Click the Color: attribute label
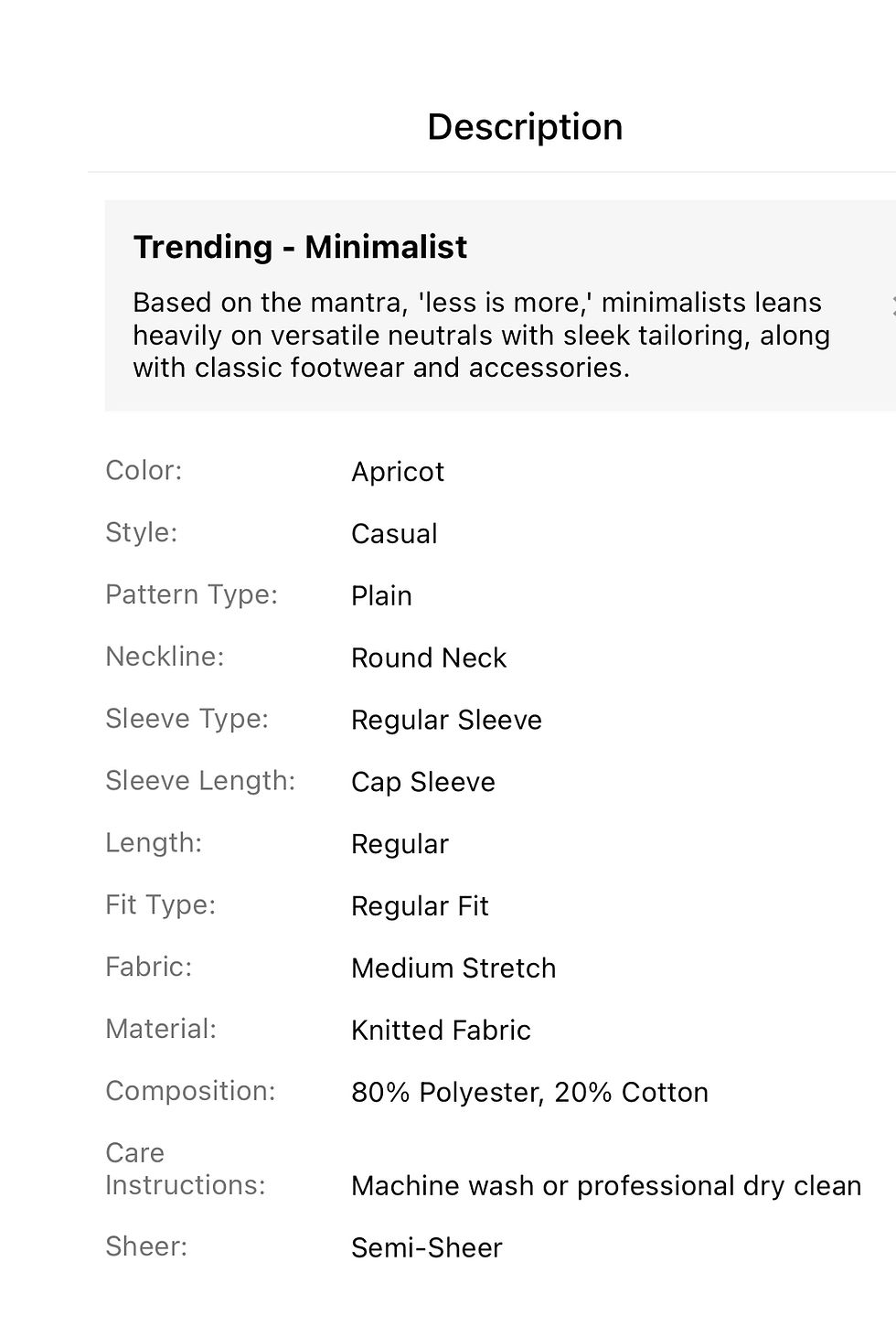896x1326 pixels. (144, 471)
